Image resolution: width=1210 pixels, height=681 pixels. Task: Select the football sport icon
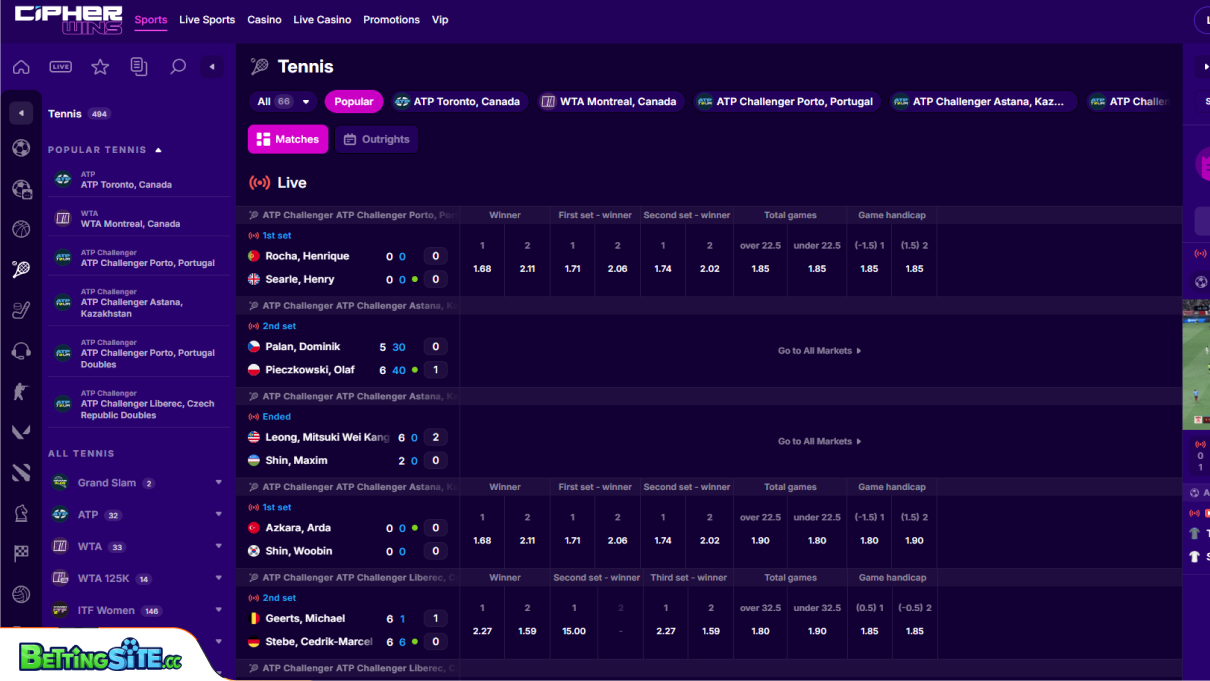pyautogui.click(x=21, y=148)
